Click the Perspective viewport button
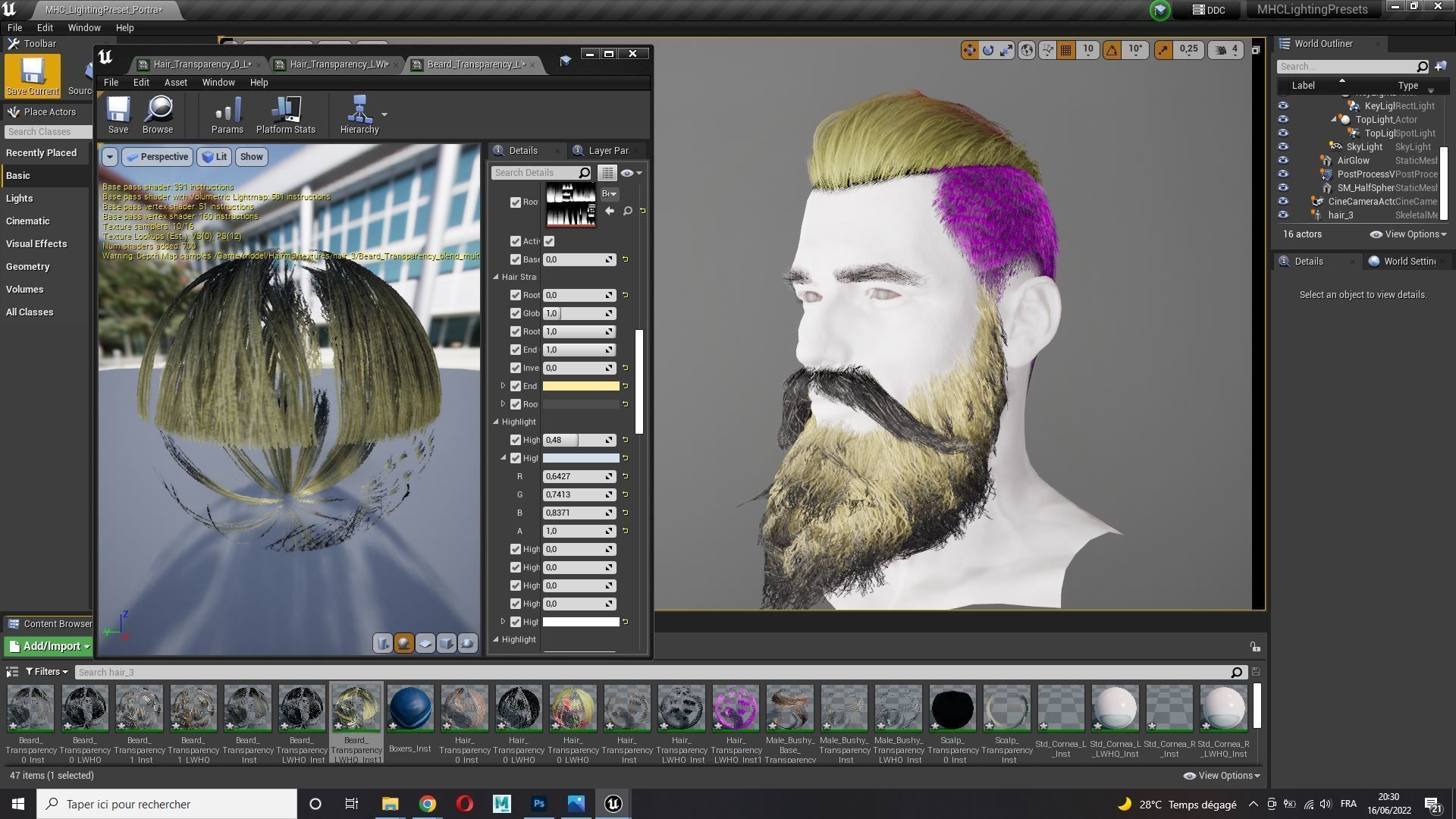Screen dimensions: 1456x819 (157, 157)
